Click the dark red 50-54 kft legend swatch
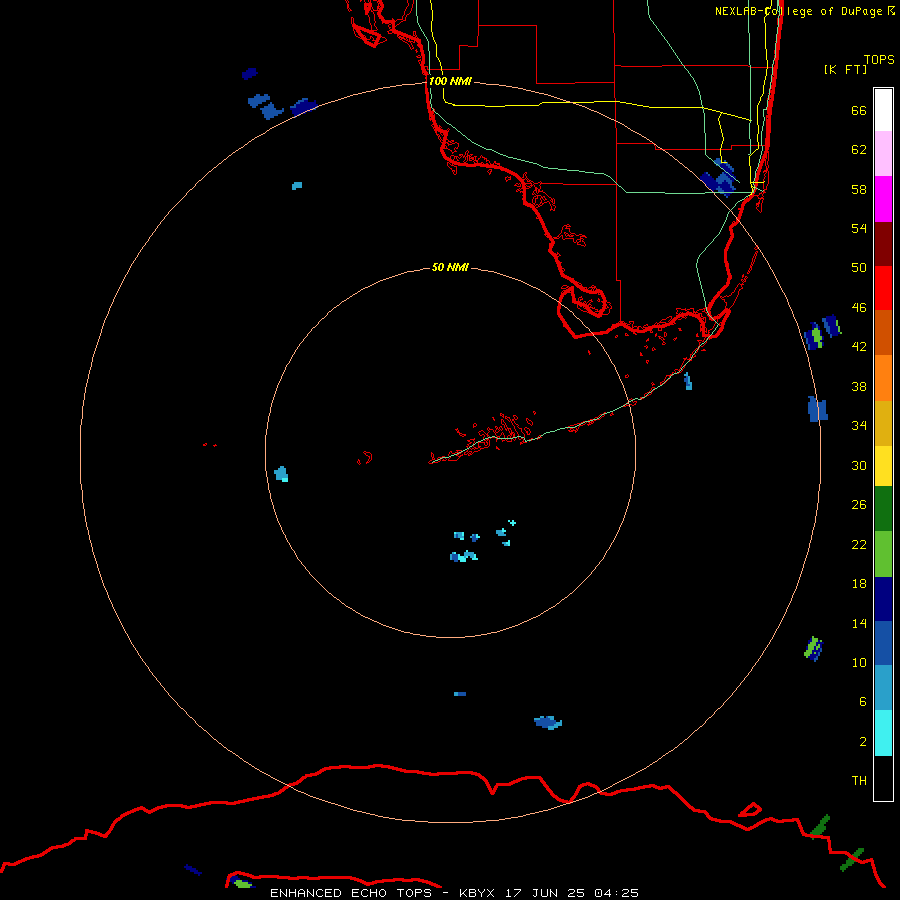The height and width of the screenshot is (900, 900). point(883,244)
